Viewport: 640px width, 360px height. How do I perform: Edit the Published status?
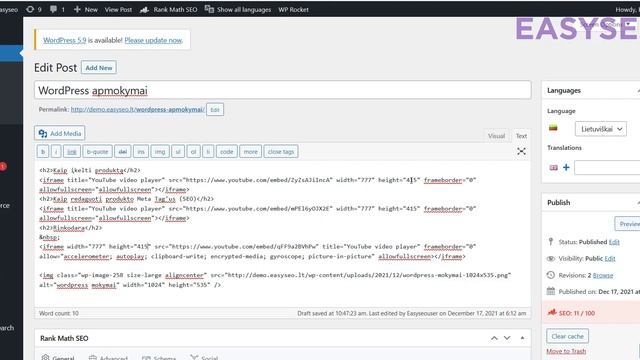click(614, 242)
